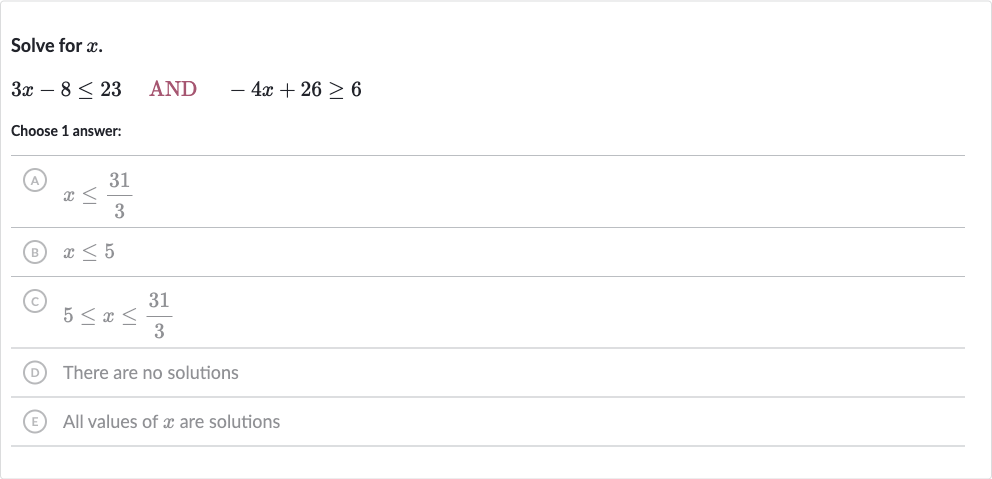992x479 pixels.
Task: Select radio button E
Action: tap(35, 422)
